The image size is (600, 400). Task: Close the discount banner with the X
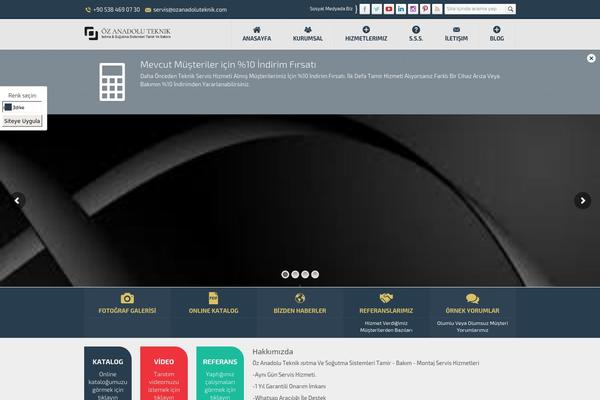[591, 58]
